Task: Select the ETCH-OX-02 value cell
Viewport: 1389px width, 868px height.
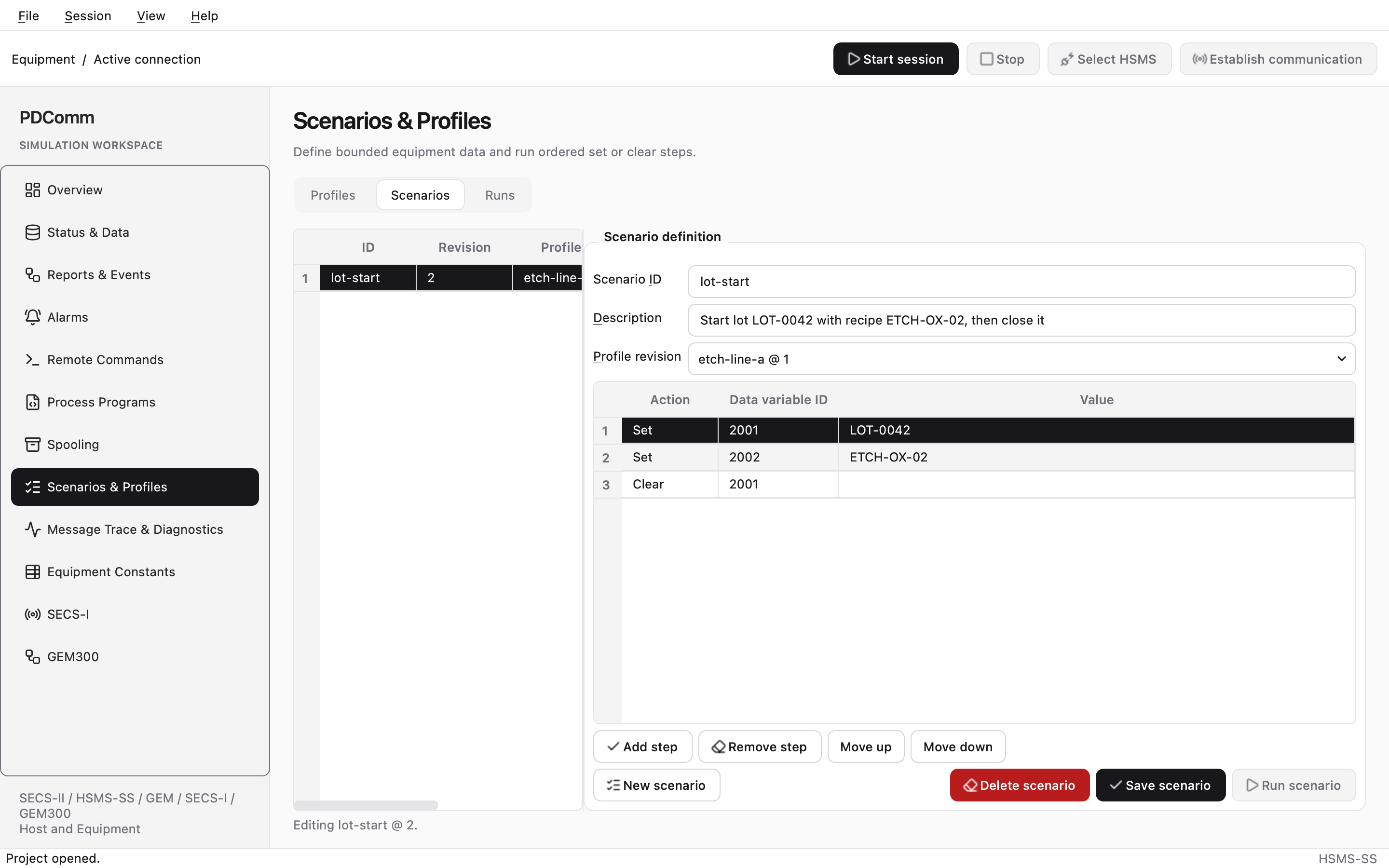Action: 1096,458
